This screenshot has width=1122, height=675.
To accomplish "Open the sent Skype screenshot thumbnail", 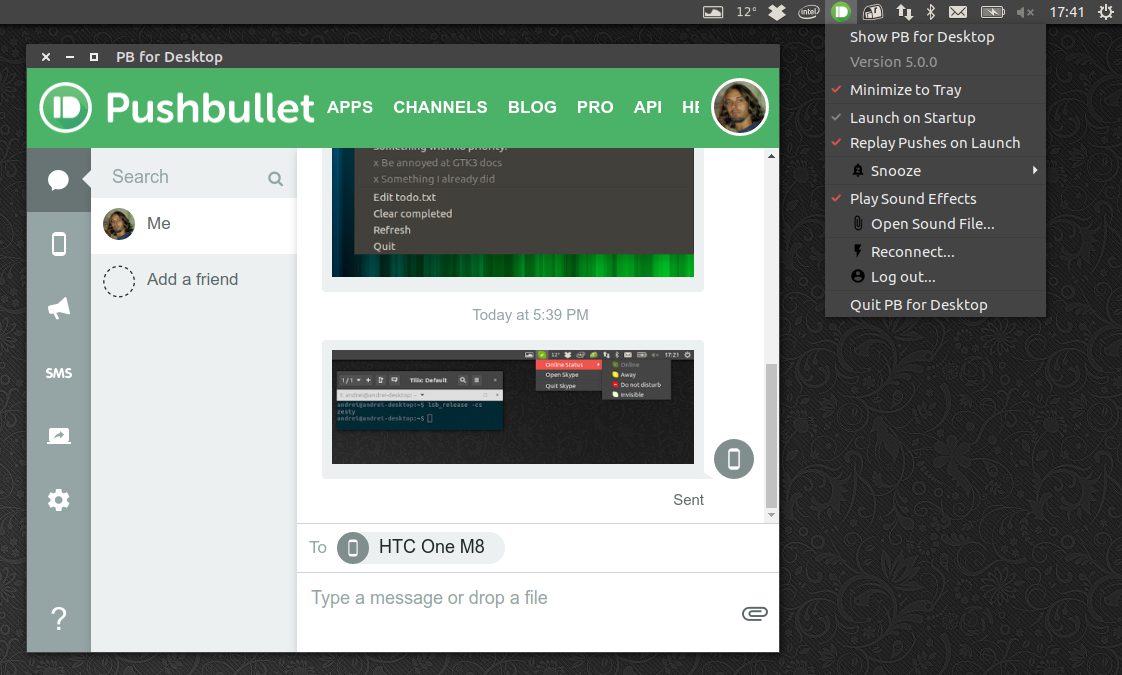I will click(x=512, y=407).
